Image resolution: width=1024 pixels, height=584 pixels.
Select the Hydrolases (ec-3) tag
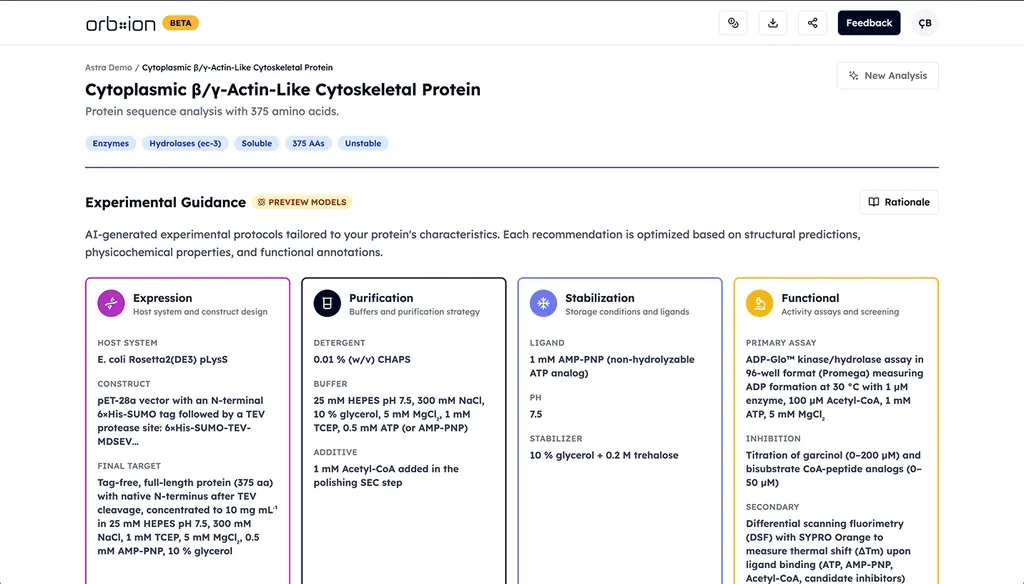[185, 143]
